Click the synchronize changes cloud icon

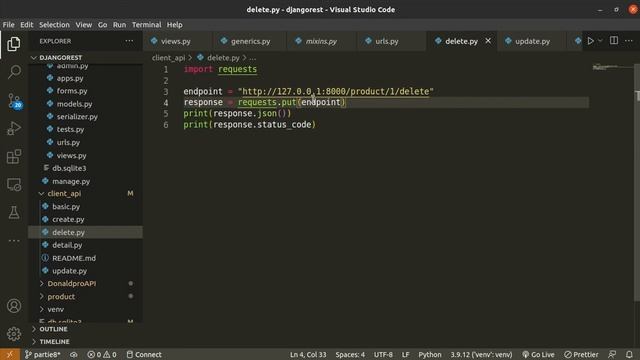tap(74, 354)
